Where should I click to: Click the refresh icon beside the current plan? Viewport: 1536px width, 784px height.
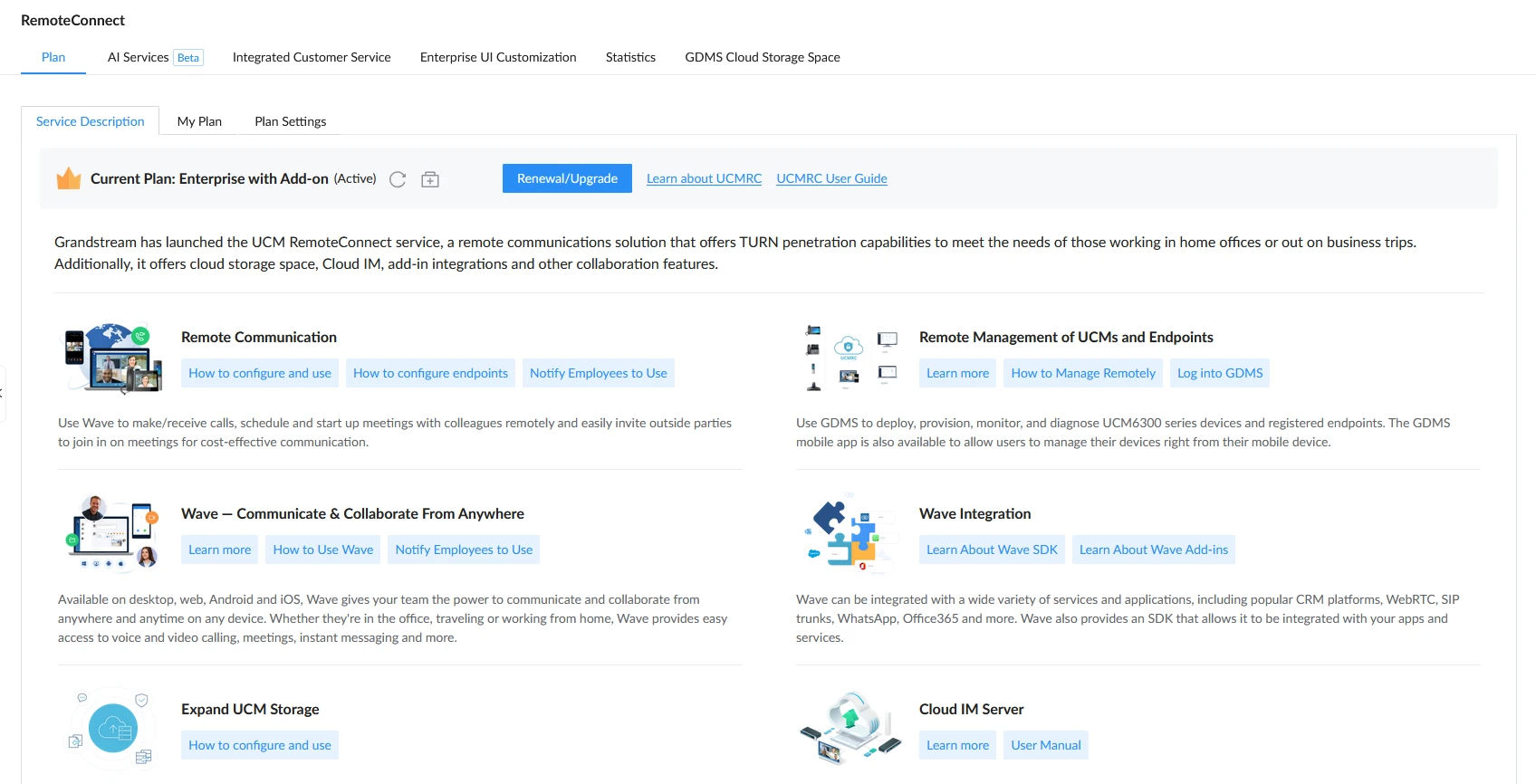[398, 179]
